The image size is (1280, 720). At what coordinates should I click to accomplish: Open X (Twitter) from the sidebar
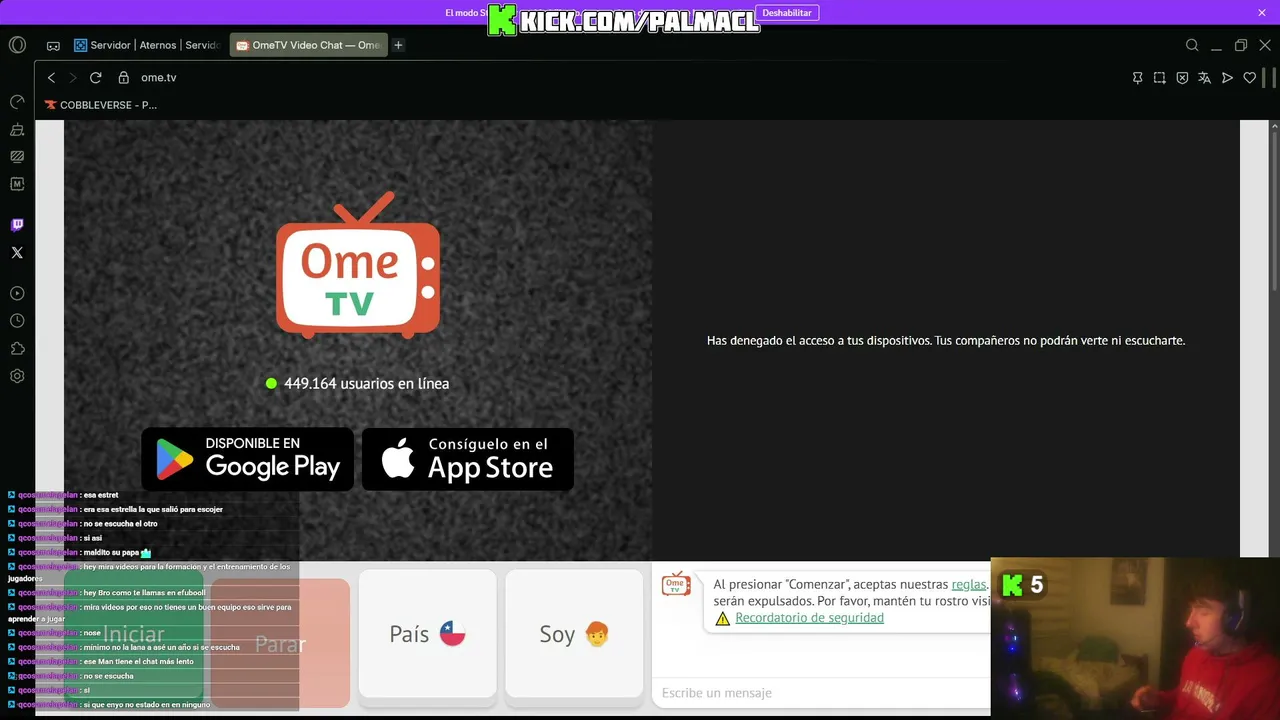pos(17,253)
